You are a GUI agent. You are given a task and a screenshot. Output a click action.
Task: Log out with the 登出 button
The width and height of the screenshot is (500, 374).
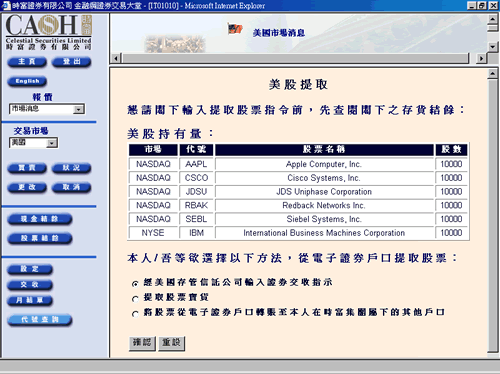[72, 62]
